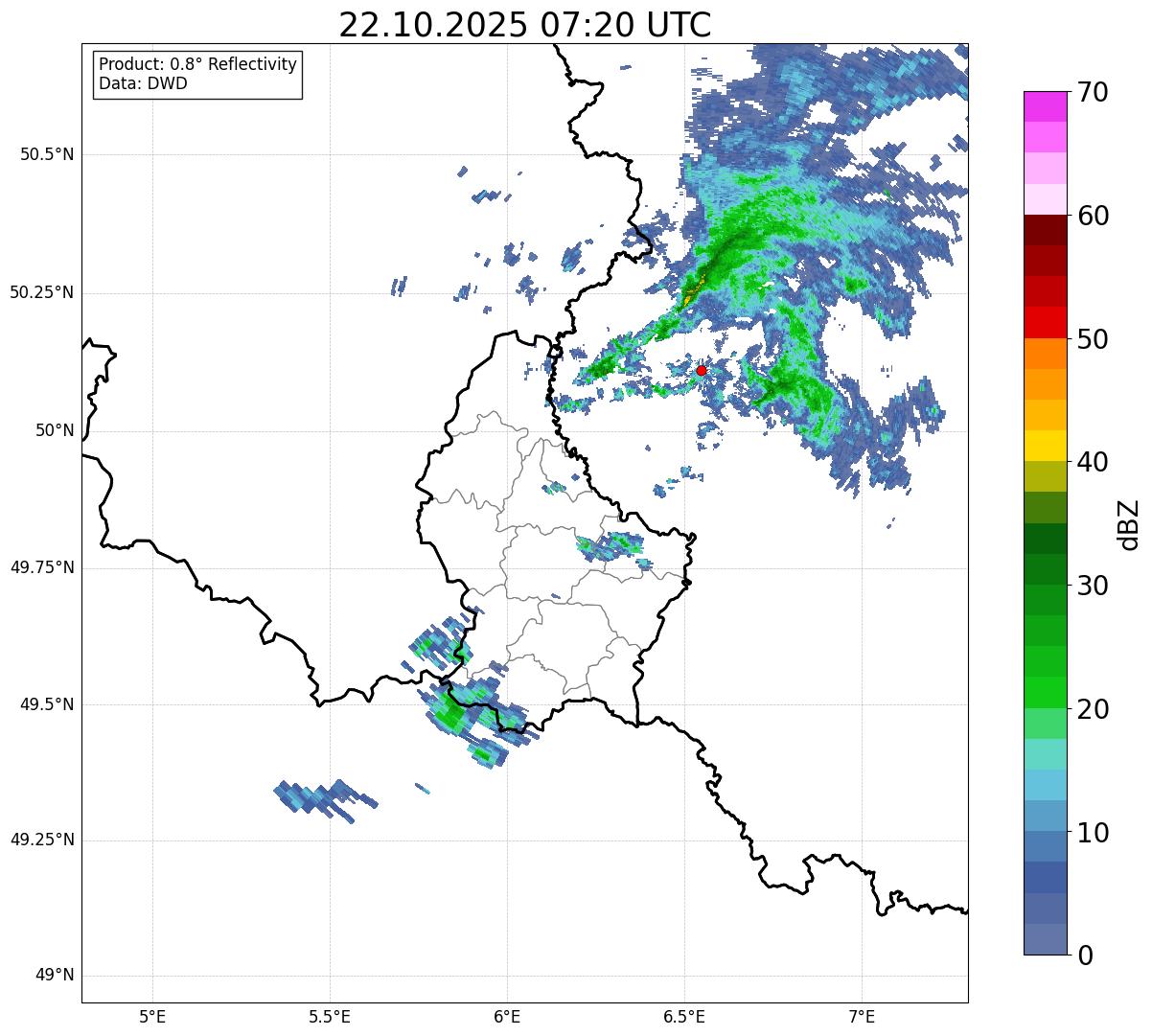
Task: Click the colorbar tick label "50"
Action: coord(1093,339)
